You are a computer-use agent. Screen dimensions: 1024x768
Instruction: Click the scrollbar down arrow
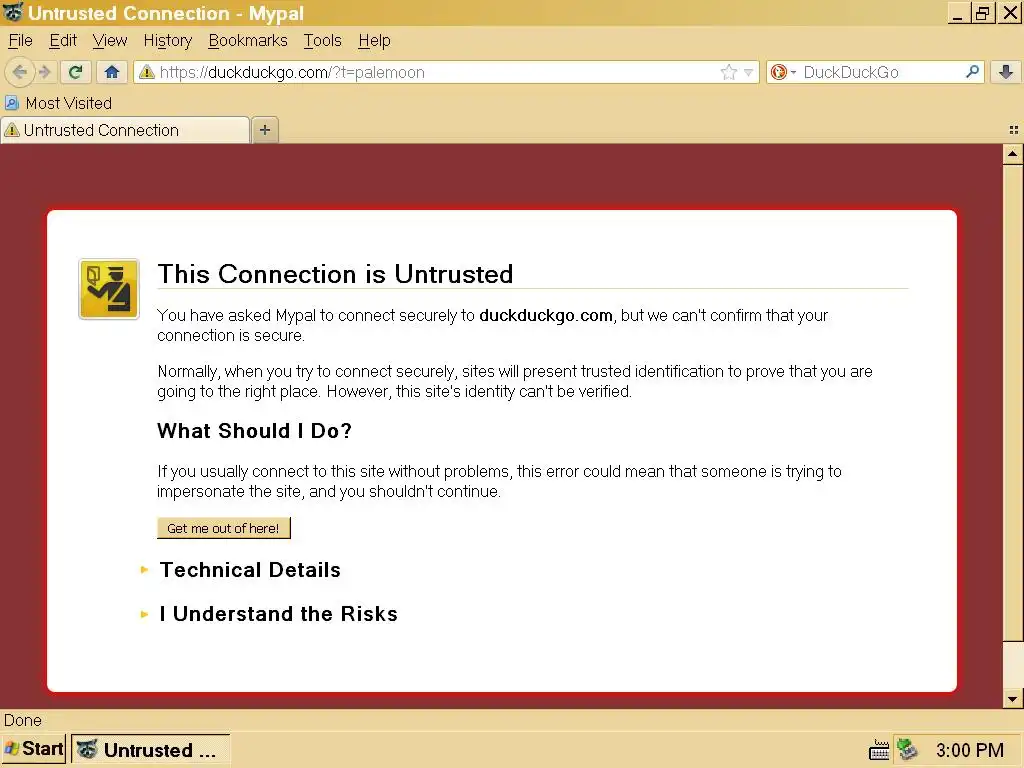1012,699
